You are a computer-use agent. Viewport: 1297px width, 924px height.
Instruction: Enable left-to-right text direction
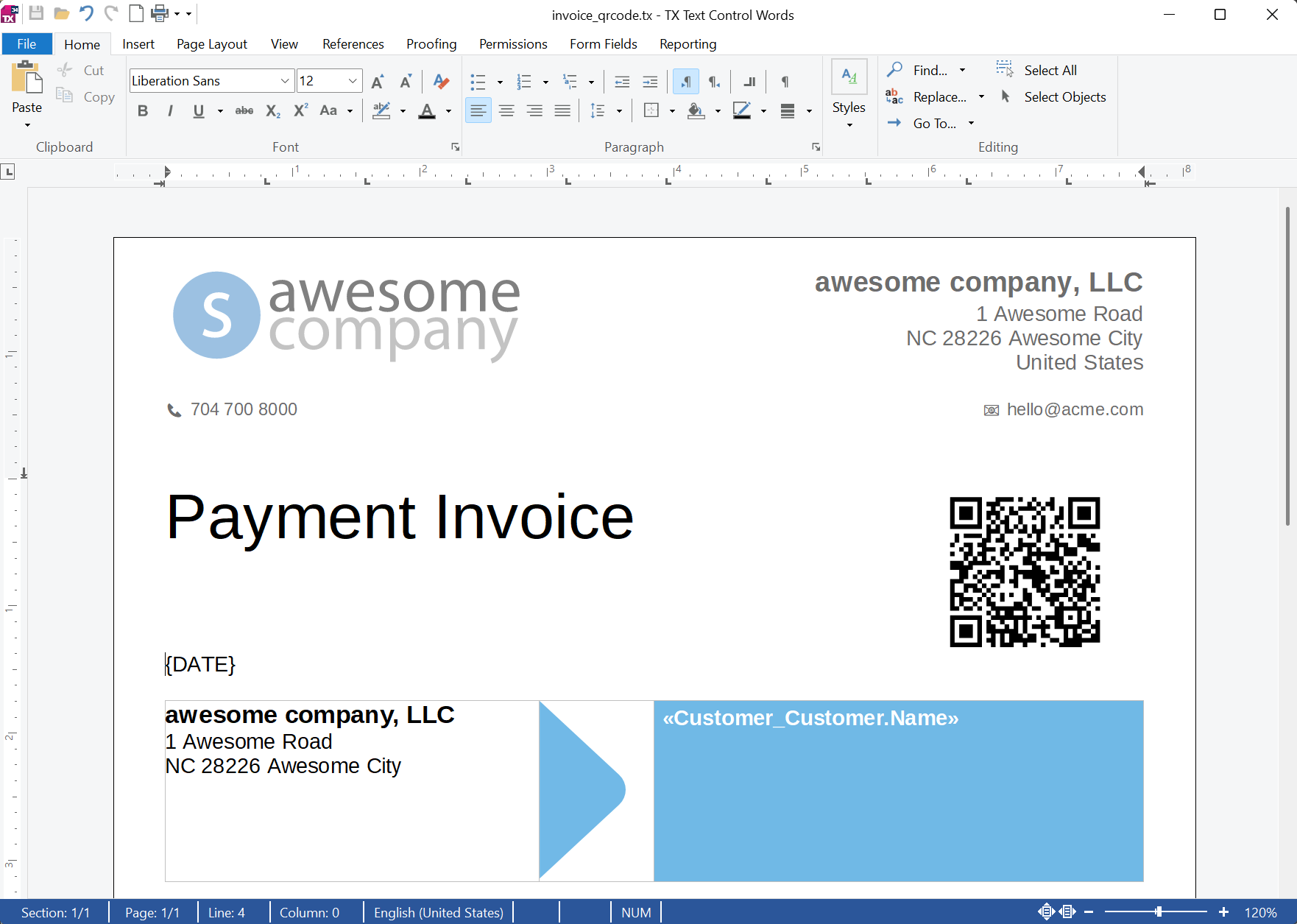(686, 81)
